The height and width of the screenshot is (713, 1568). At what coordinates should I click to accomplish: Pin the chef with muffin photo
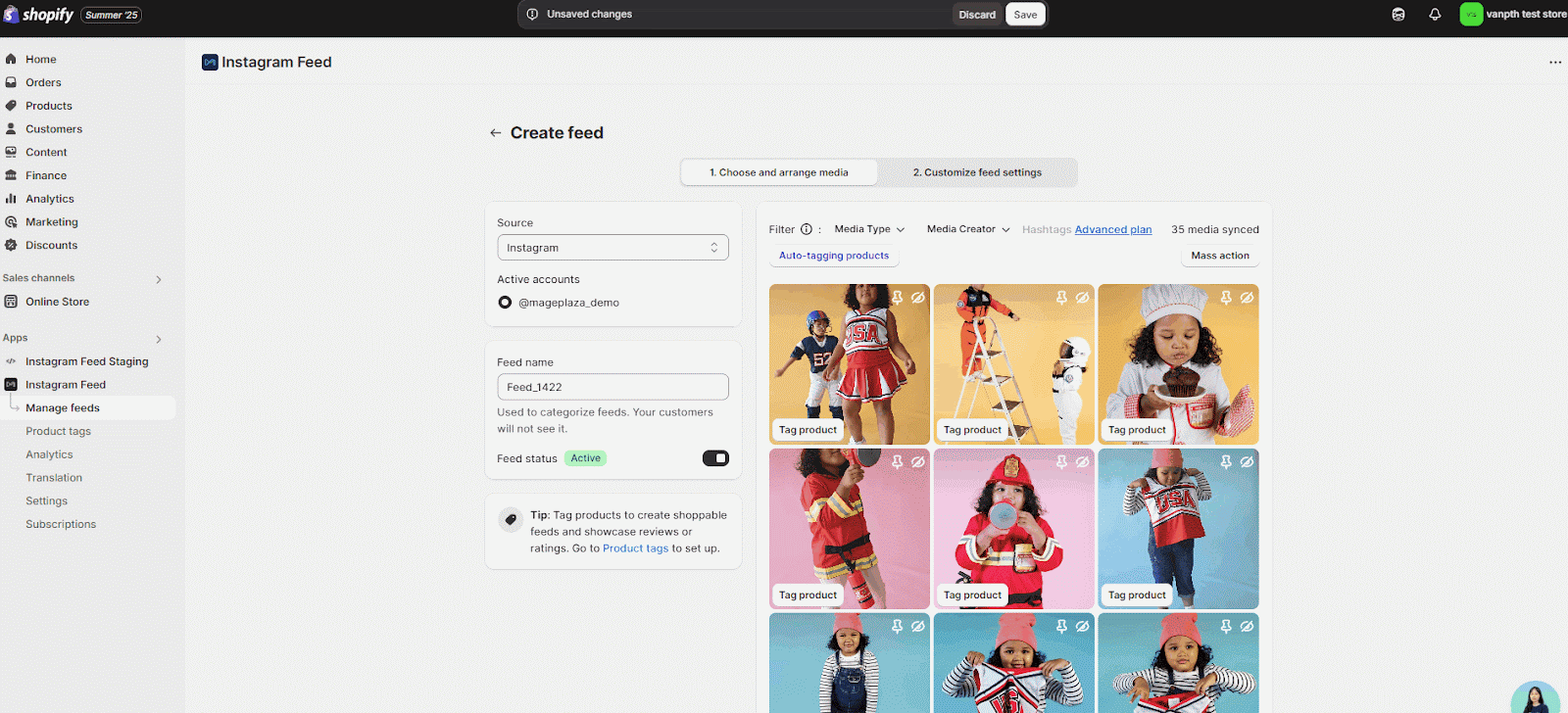pos(1226,297)
